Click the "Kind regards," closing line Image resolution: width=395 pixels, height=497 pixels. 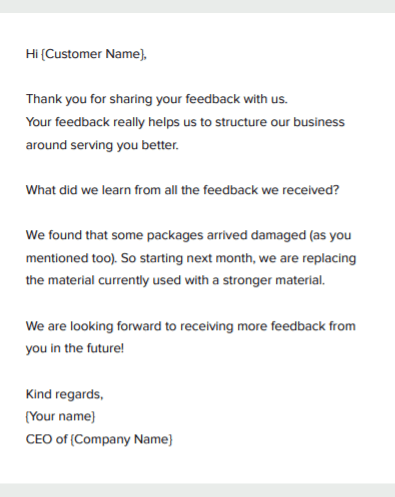point(65,394)
